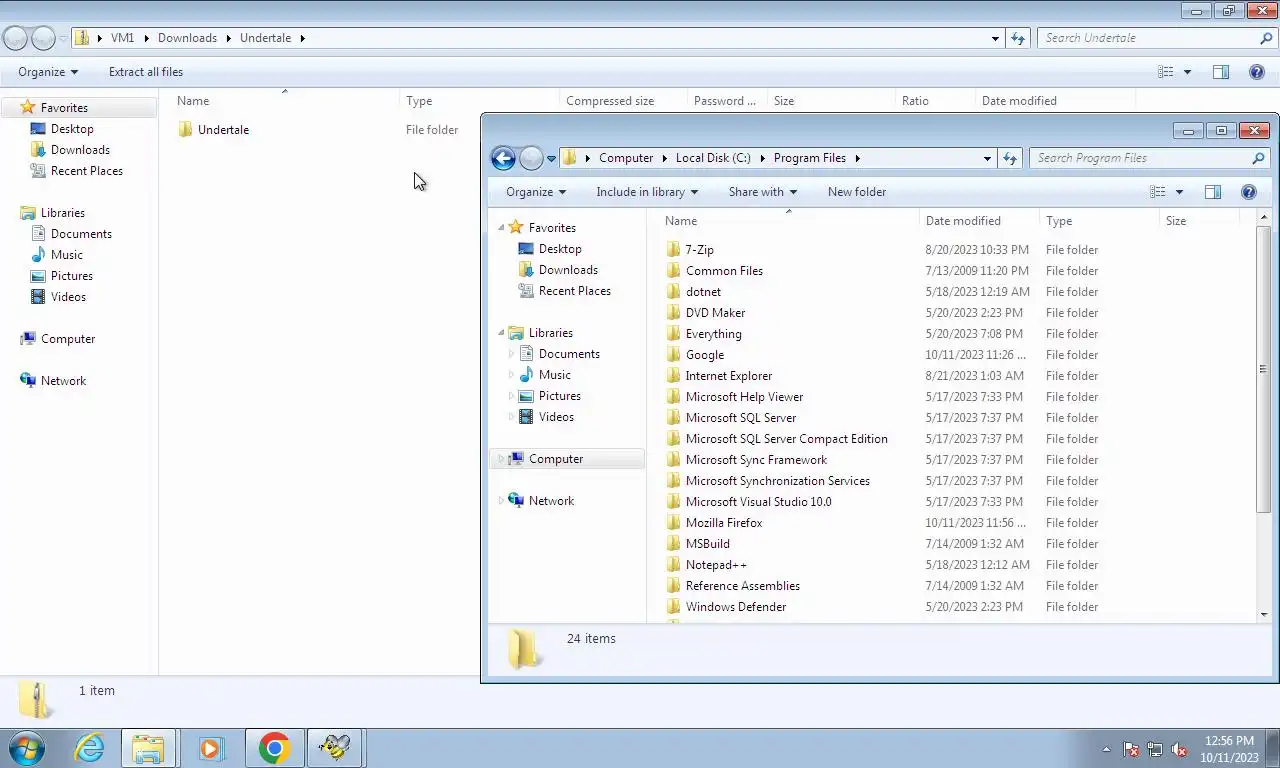Select the Notepad++ folder icon
The height and width of the screenshot is (768, 1280).
(x=673, y=565)
